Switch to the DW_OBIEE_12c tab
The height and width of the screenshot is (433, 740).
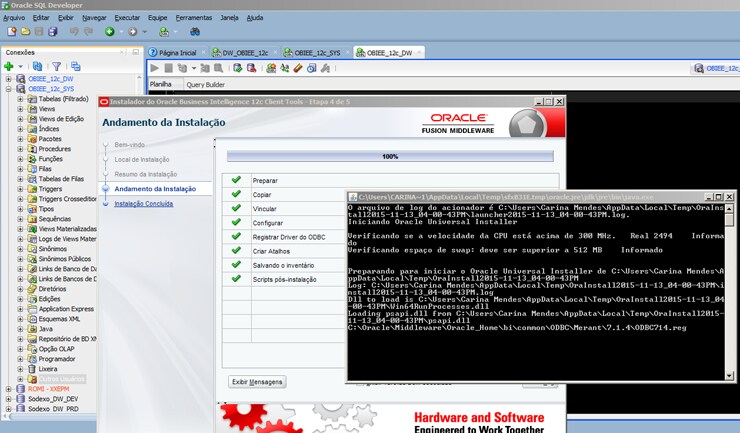(245, 52)
